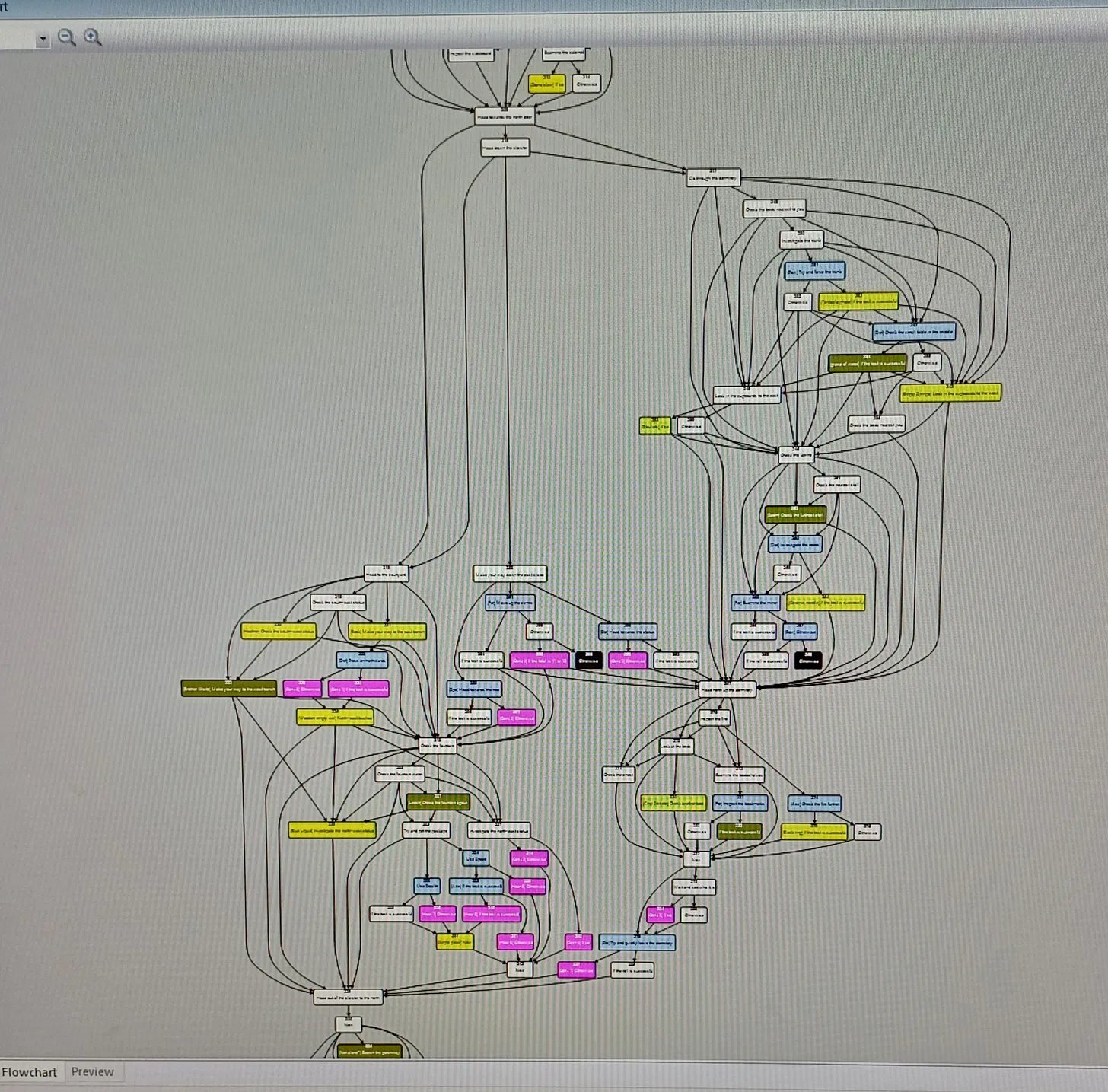This screenshot has height=1092, width=1108.
Task: Select the 'Make your way down the east cloister' node
Action: 510,574
